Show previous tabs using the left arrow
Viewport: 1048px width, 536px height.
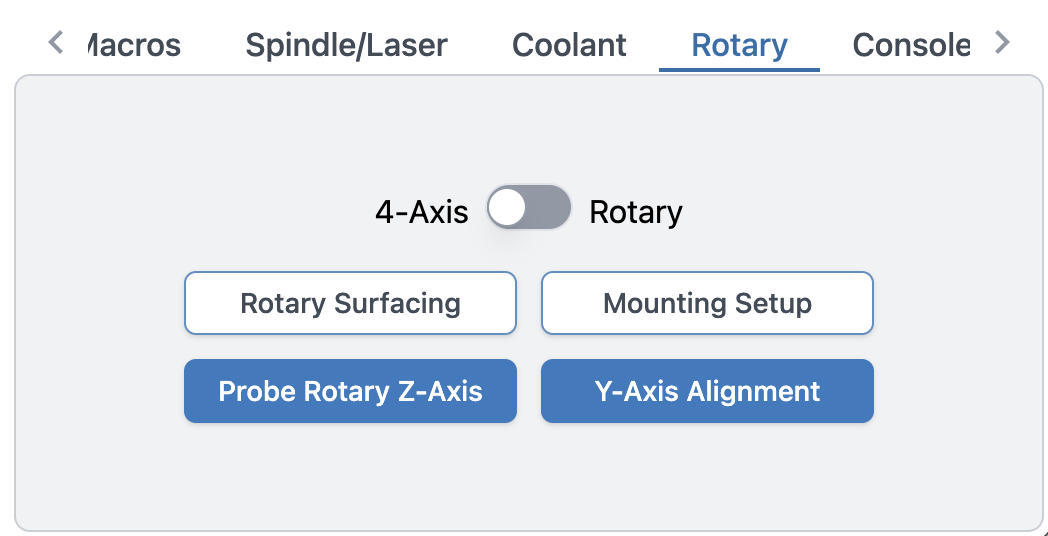click(x=56, y=42)
